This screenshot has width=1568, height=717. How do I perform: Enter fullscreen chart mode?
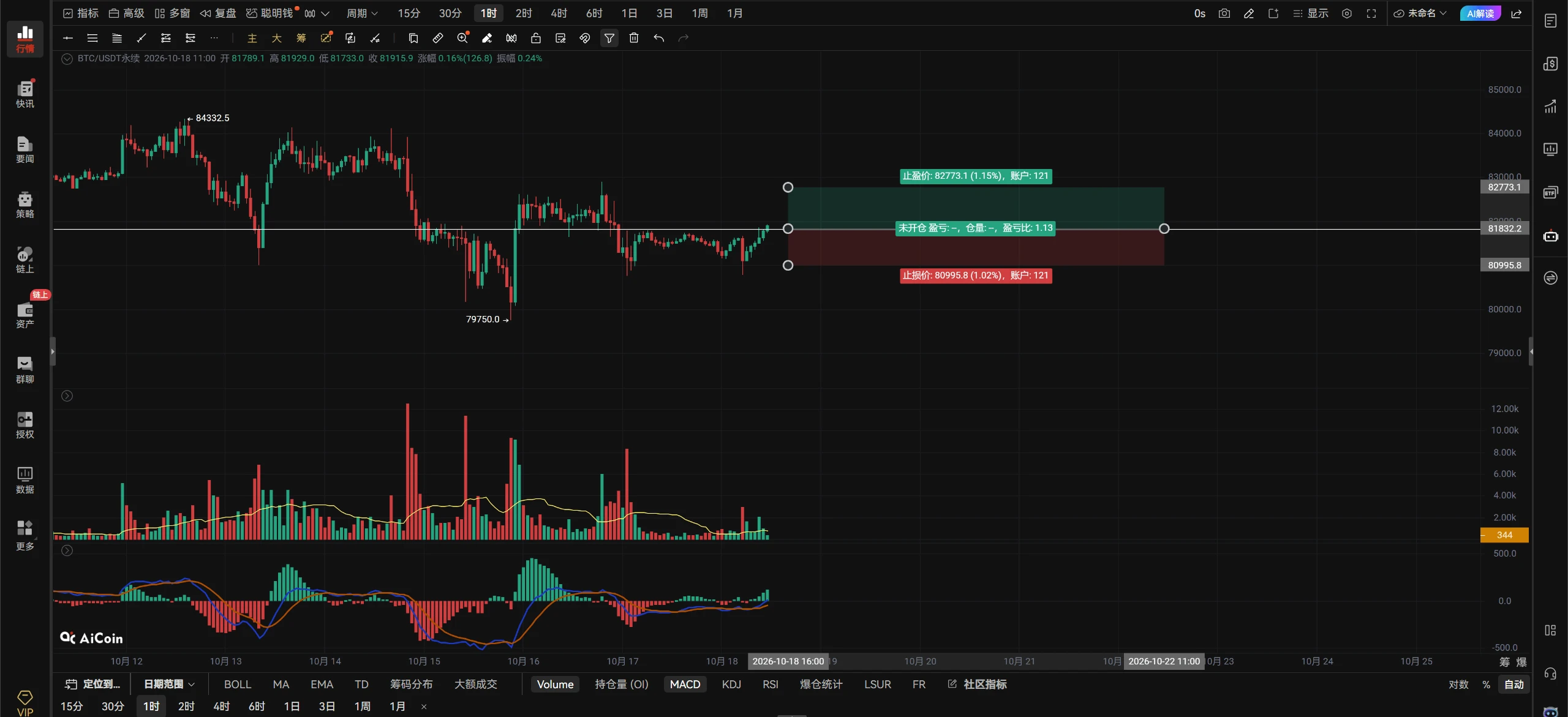point(1371,13)
